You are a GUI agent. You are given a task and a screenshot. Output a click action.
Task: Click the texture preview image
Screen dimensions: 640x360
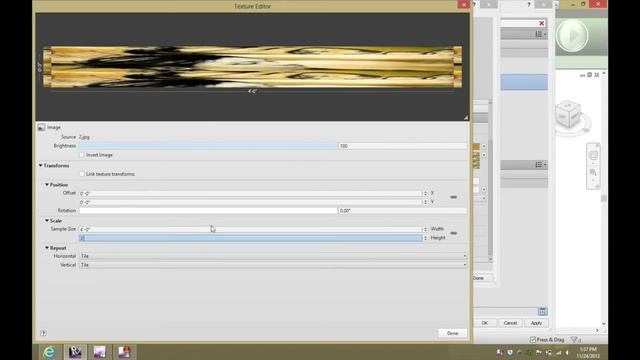click(252, 67)
